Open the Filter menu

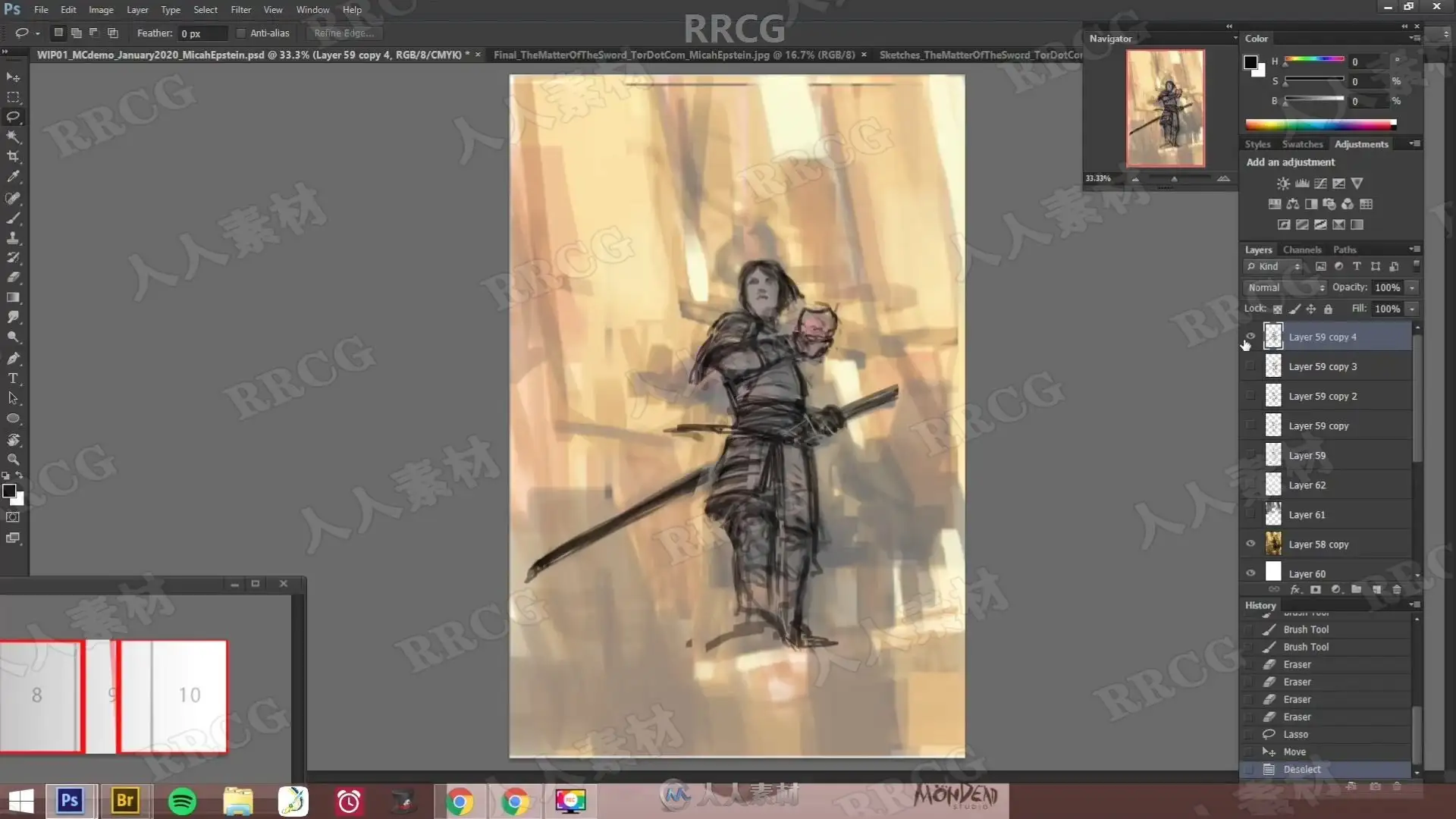click(240, 10)
